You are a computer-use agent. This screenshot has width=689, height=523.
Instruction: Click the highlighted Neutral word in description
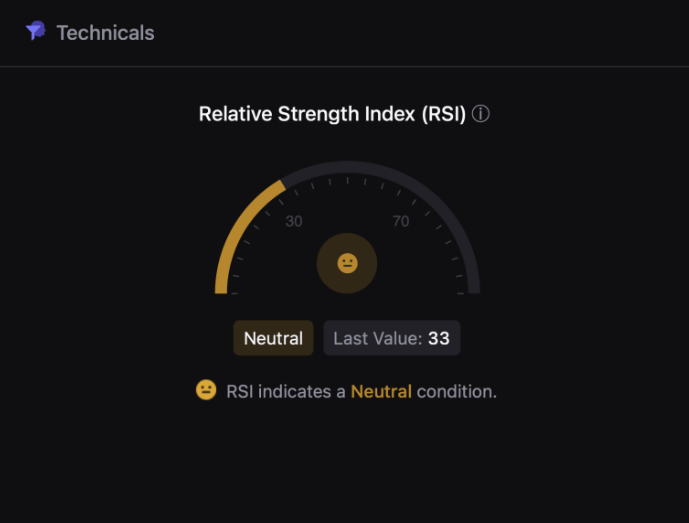pyautogui.click(x=381, y=392)
